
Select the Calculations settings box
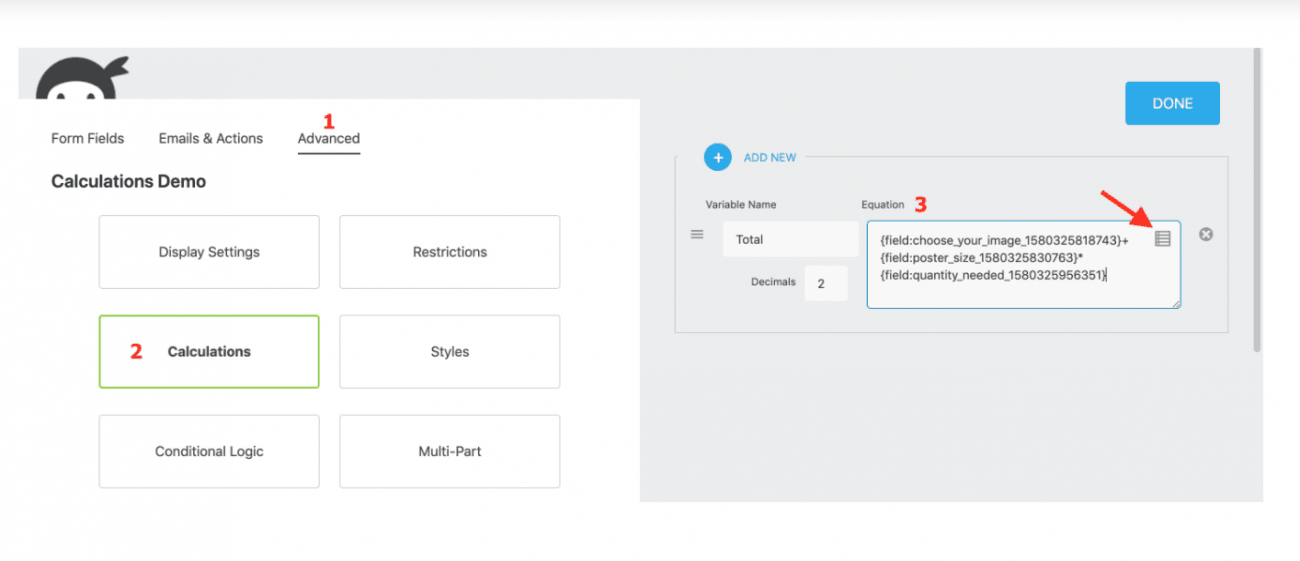click(x=209, y=352)
